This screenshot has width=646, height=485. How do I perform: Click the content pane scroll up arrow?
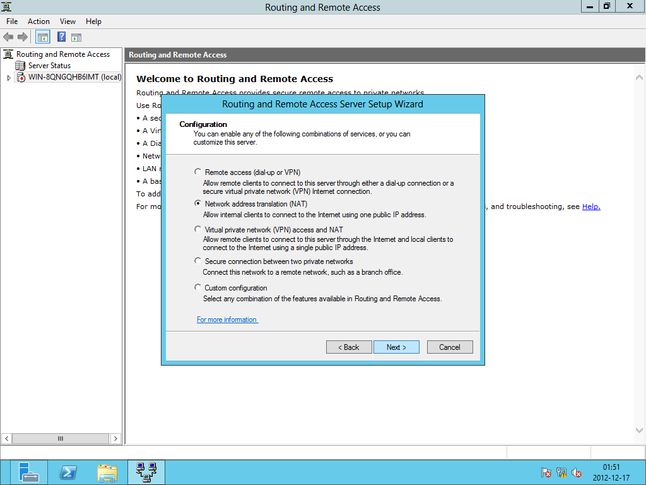(639, 77)
